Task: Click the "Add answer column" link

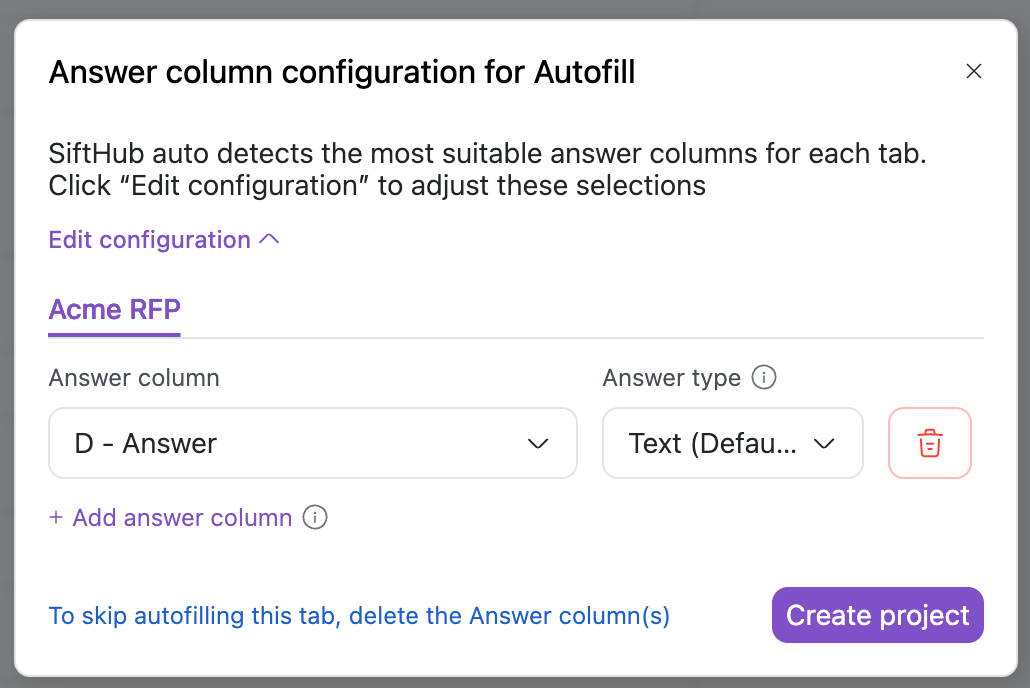Action: (182, 518)
